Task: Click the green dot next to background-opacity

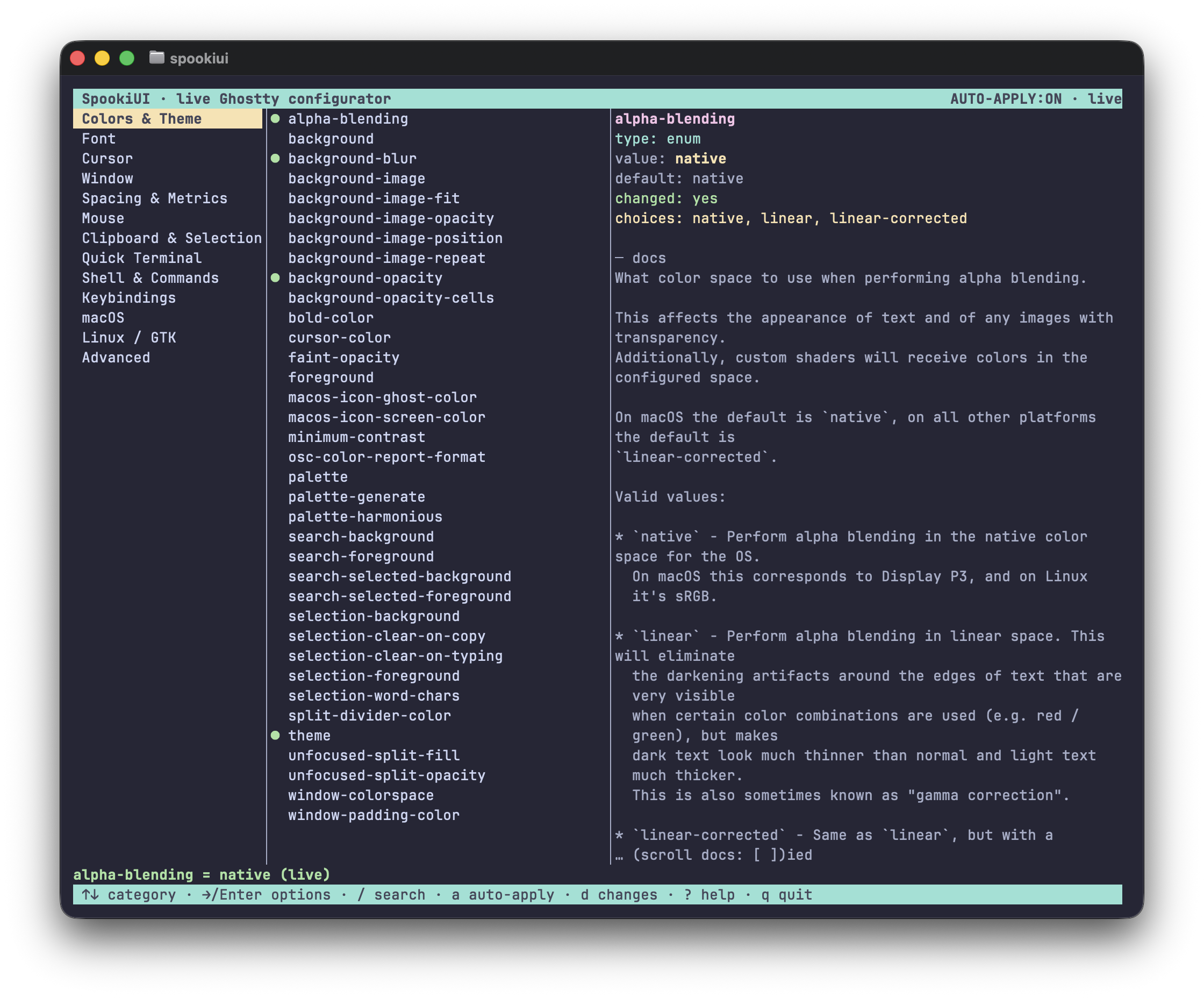Action: (275, 277)
